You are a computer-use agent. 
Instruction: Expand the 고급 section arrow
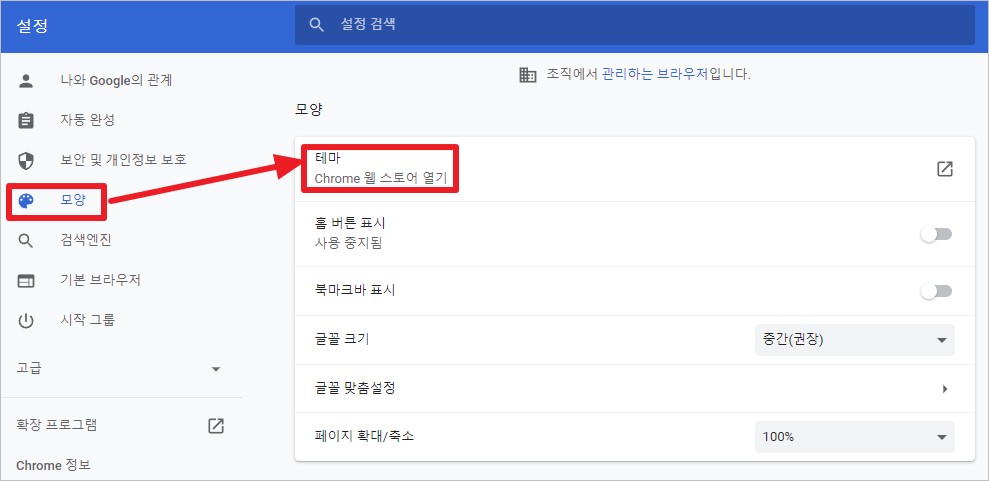(216, 369)
